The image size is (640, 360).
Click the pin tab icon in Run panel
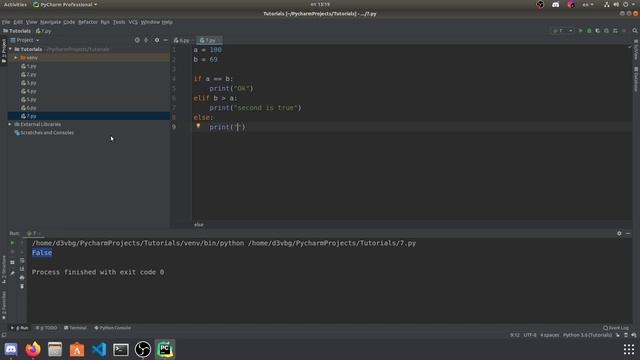[x=12, y=273]
